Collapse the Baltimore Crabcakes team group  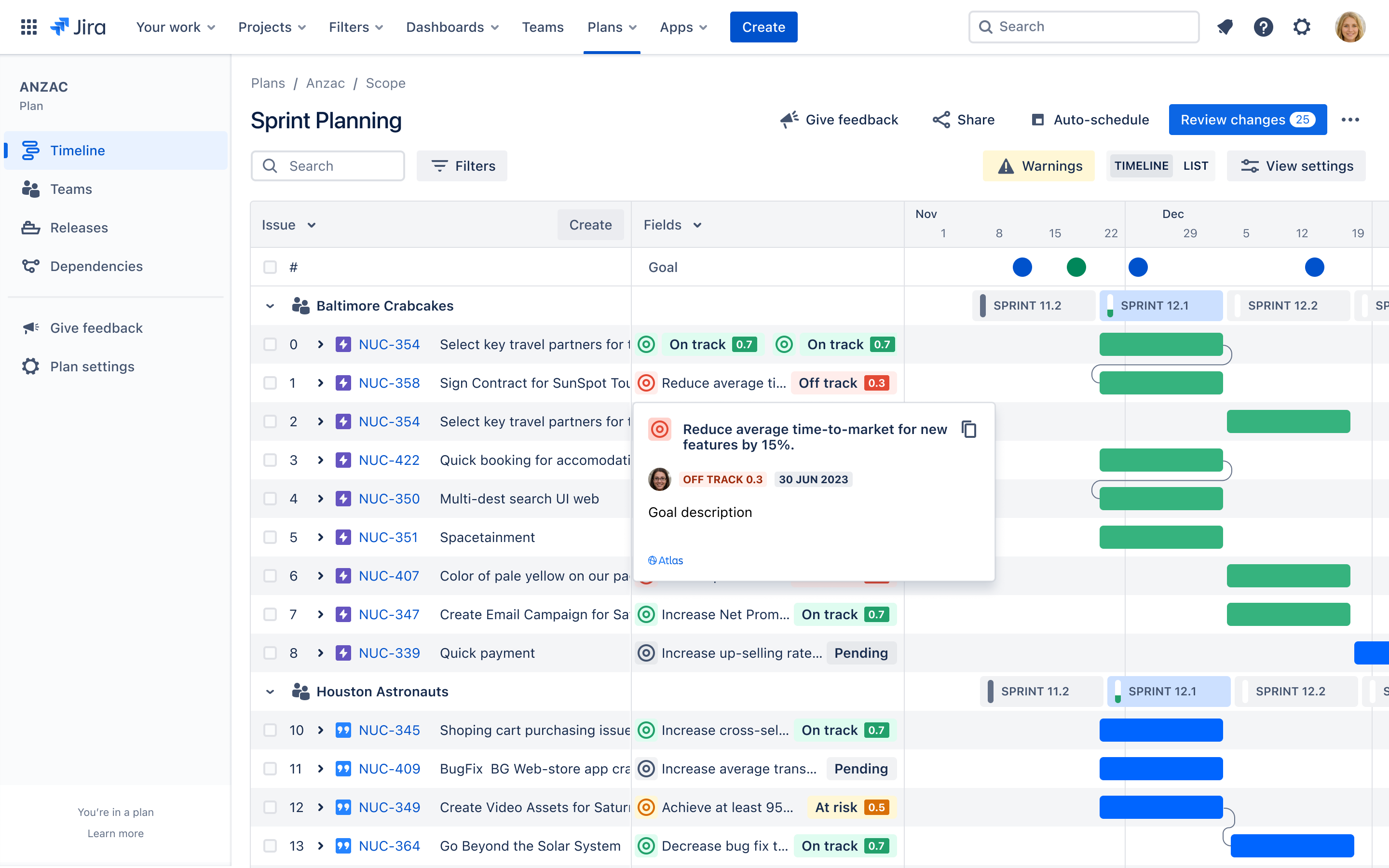point(271,305)
